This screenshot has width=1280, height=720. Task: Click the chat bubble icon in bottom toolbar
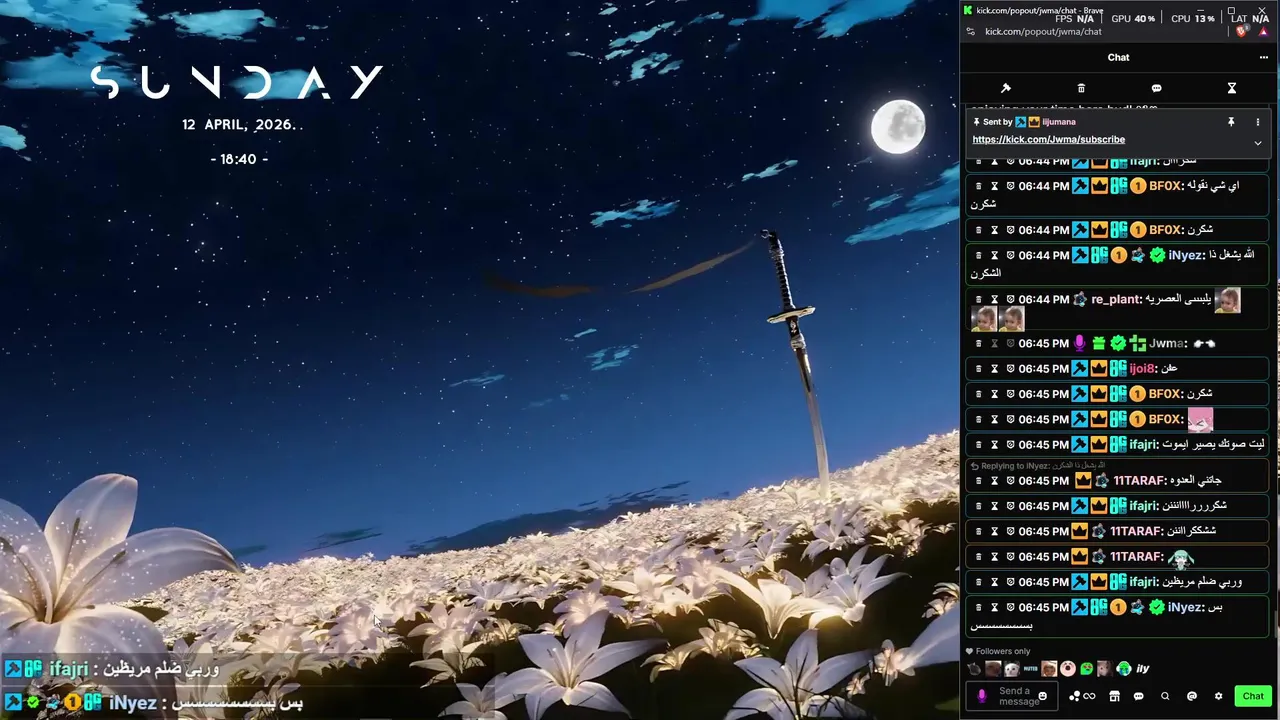[1139, 696]
